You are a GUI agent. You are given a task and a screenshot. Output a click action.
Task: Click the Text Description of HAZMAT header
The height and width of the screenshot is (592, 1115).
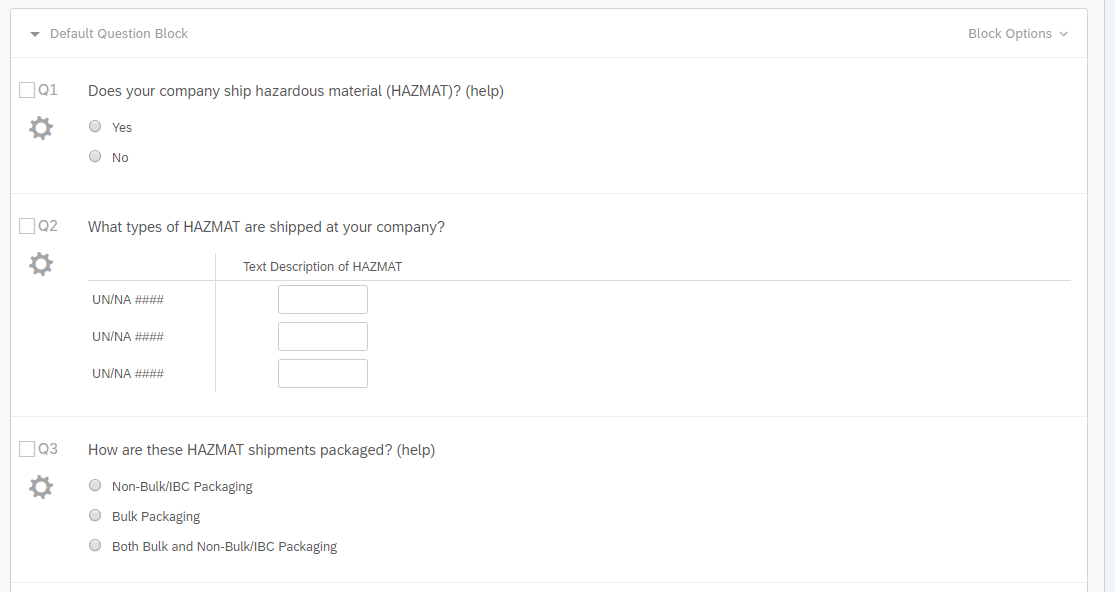pos(322,267)
